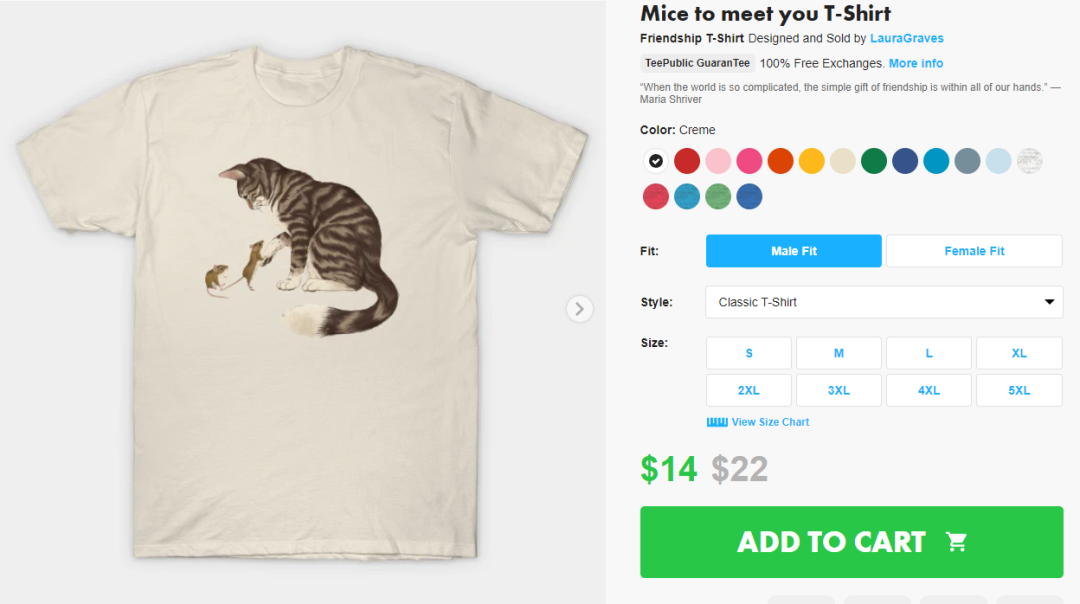Viewport: 1080px width, 604px height.
Task: Choose size XL
Action: click(x=1019, y=353)
